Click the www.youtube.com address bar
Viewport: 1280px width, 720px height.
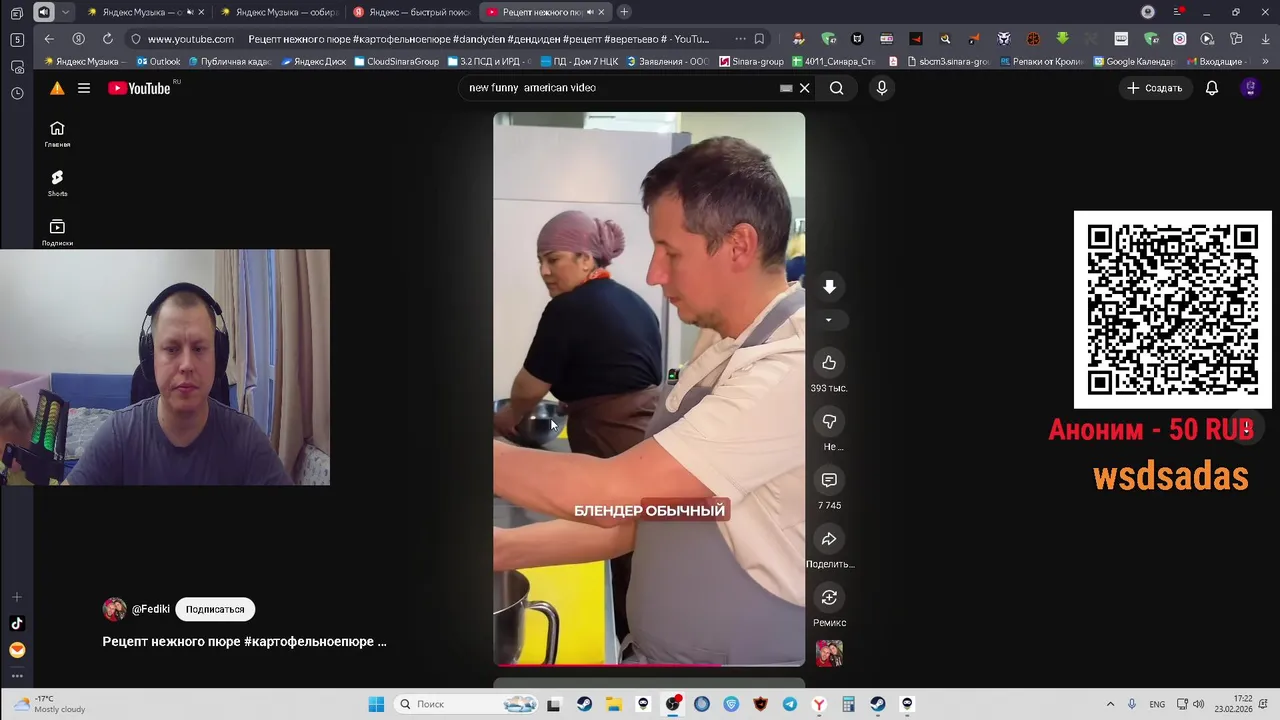(x=191, y=39)
